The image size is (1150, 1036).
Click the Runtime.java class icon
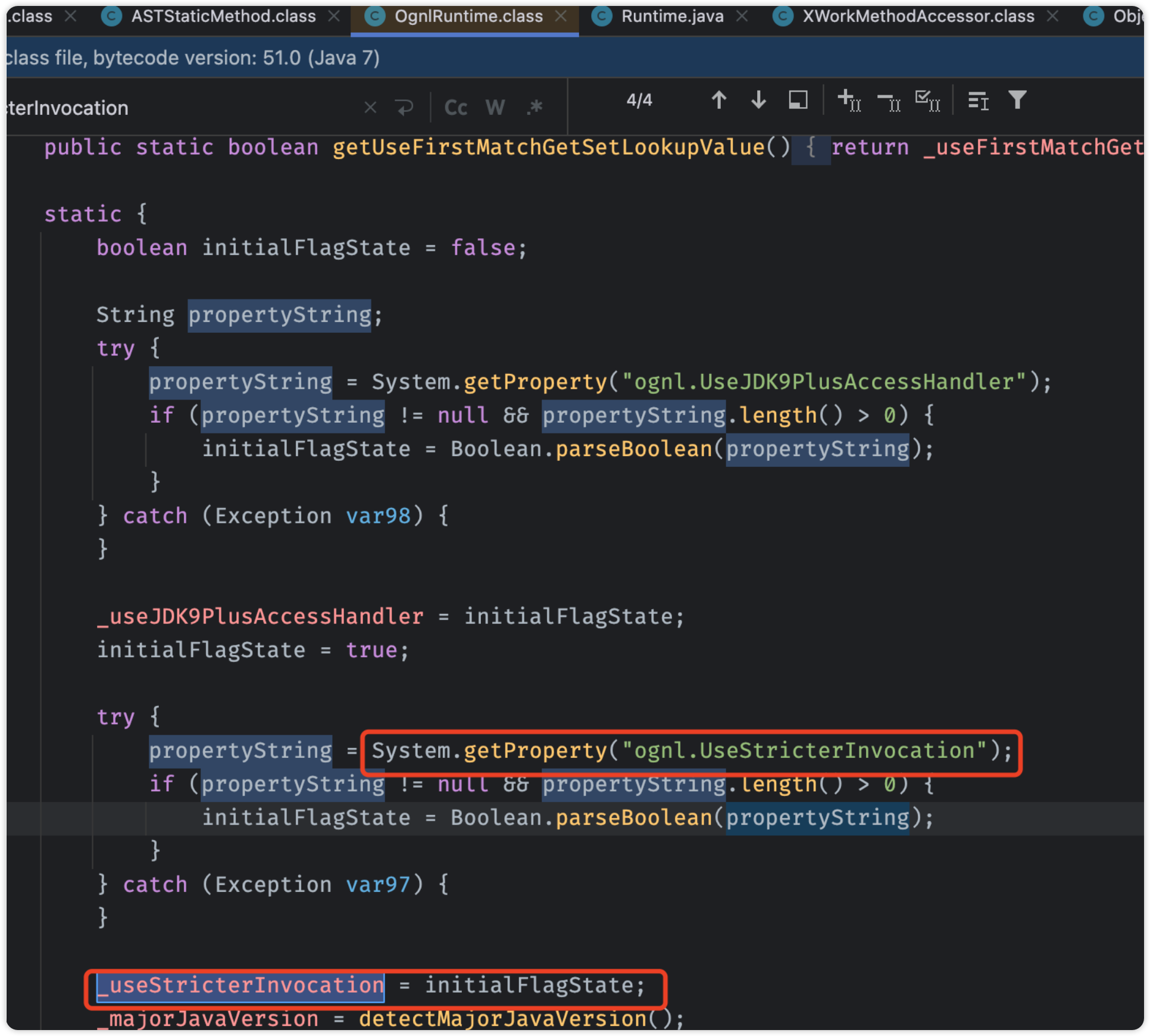(602, 17)
